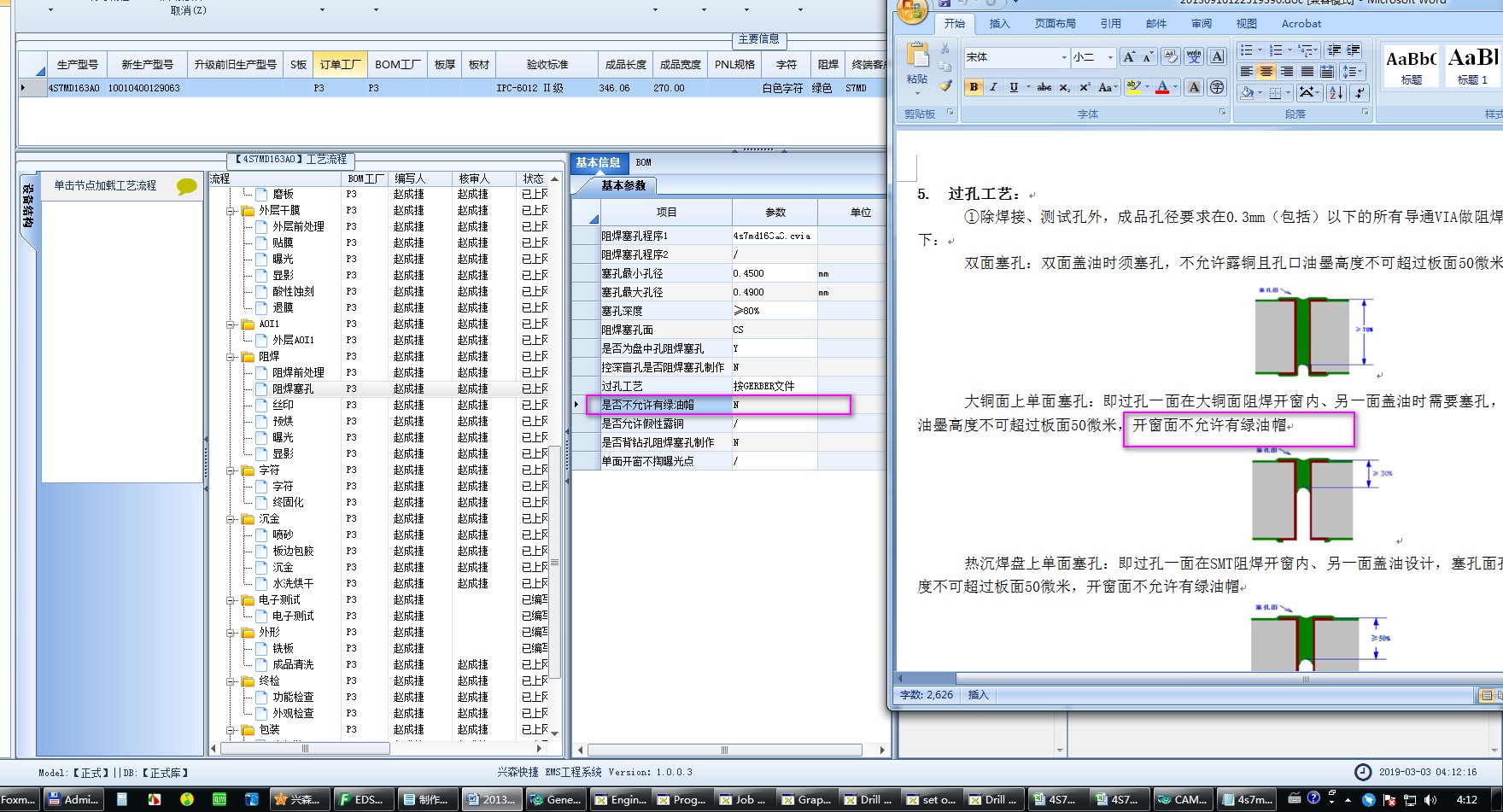Click the 验收标准 column header
Screen dimensions: 1503x812
[x=547, y=64]
